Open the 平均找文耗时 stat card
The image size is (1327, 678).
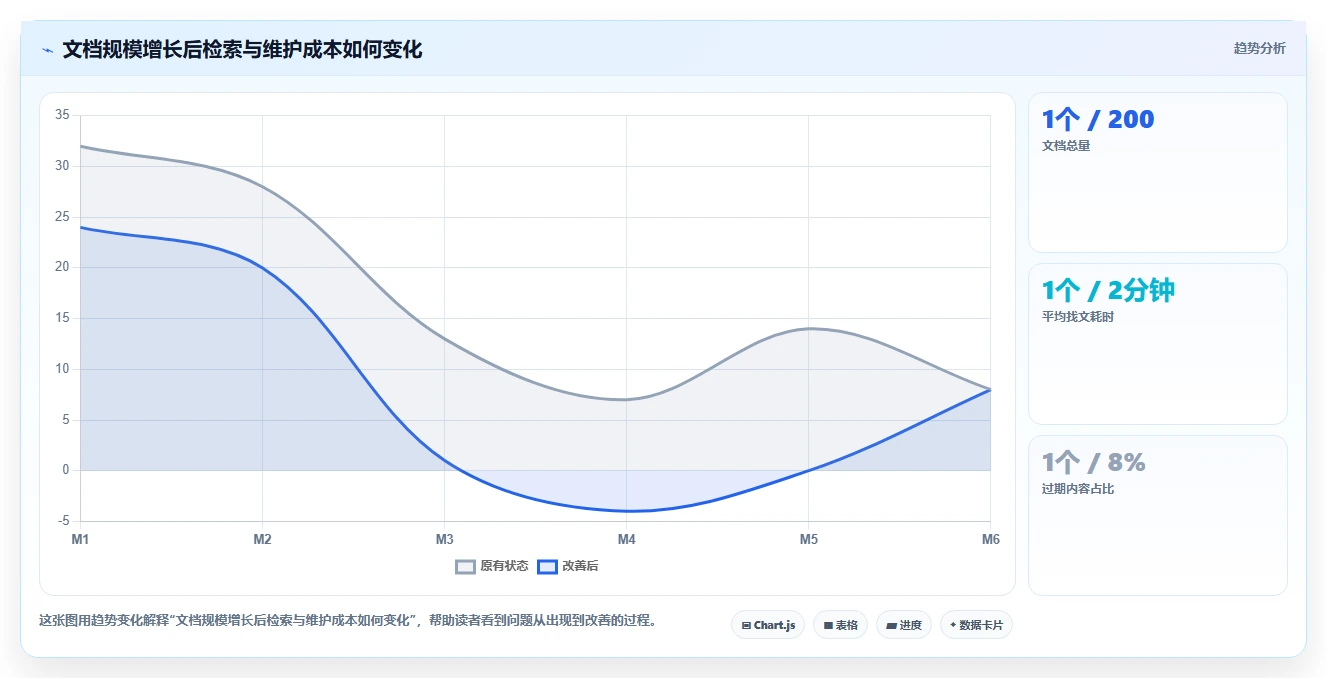click(1158, 344)
